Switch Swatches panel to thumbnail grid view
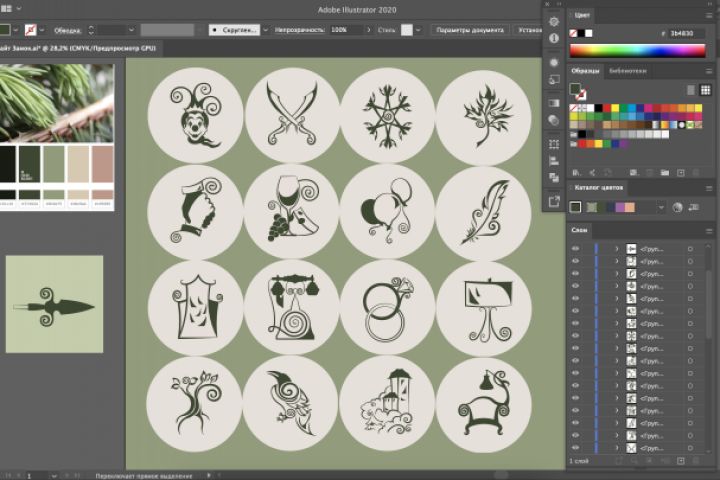The image size is (720, 480). (705, 90)
